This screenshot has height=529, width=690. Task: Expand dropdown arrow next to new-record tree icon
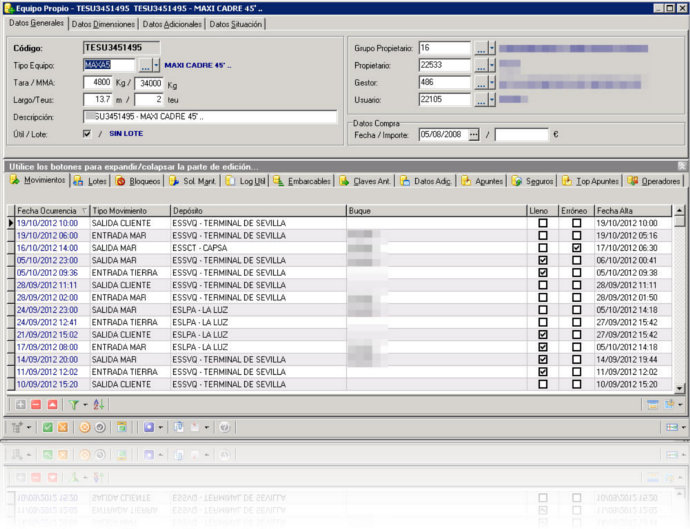(x=29, y=427)
